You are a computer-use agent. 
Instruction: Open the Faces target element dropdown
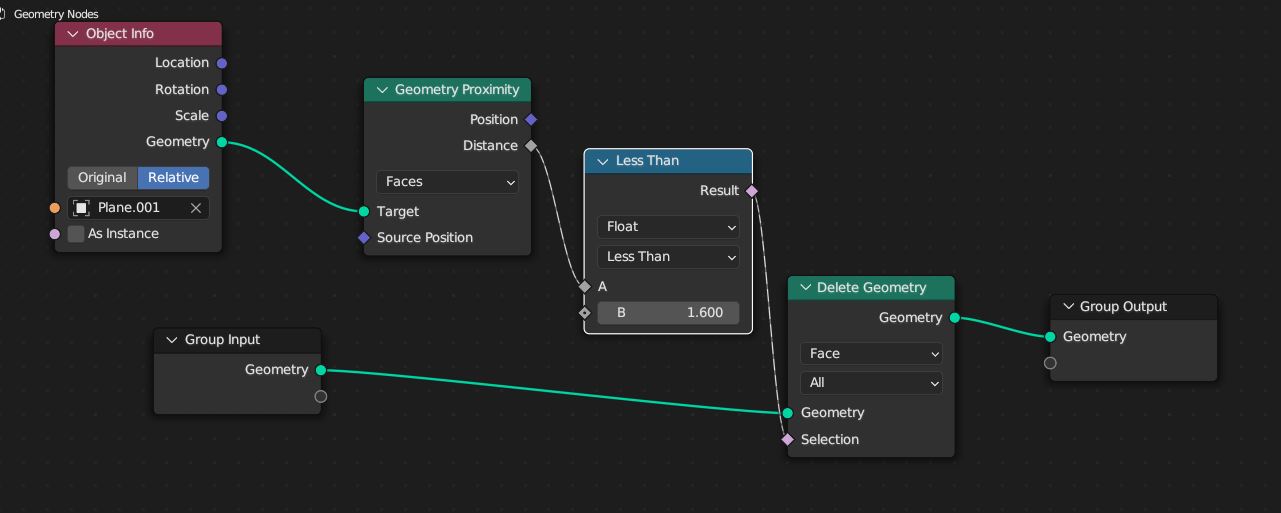pyautogui.click(x=447, y=182)
